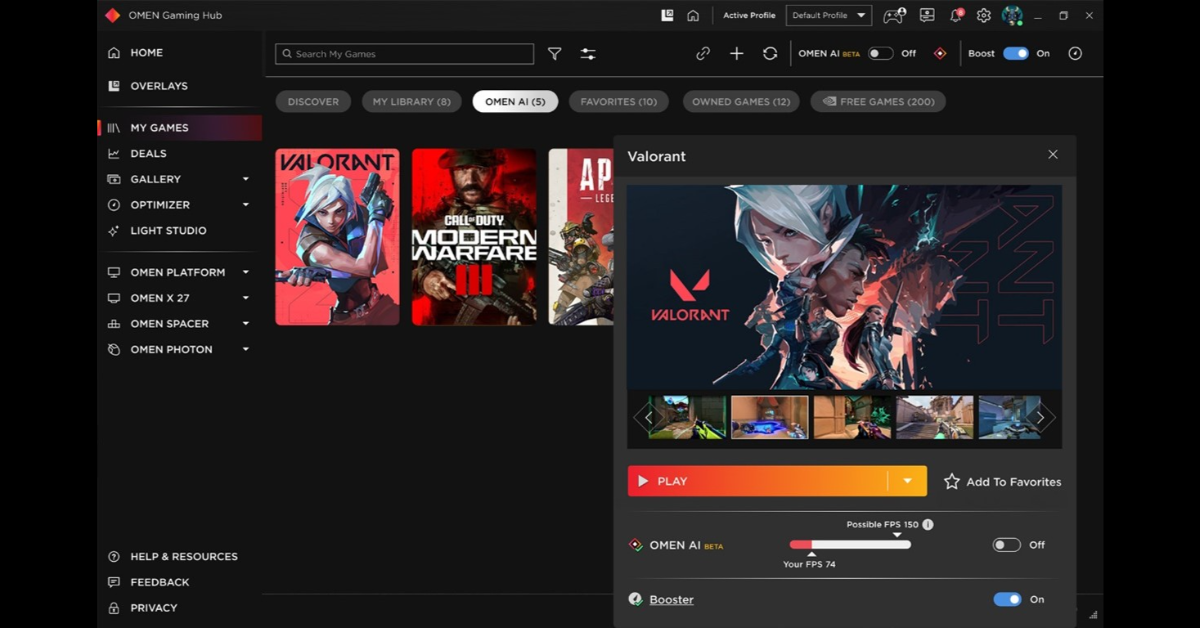
Task: Open the Default Profile dropdown
Action: click(x=829, y=16)
